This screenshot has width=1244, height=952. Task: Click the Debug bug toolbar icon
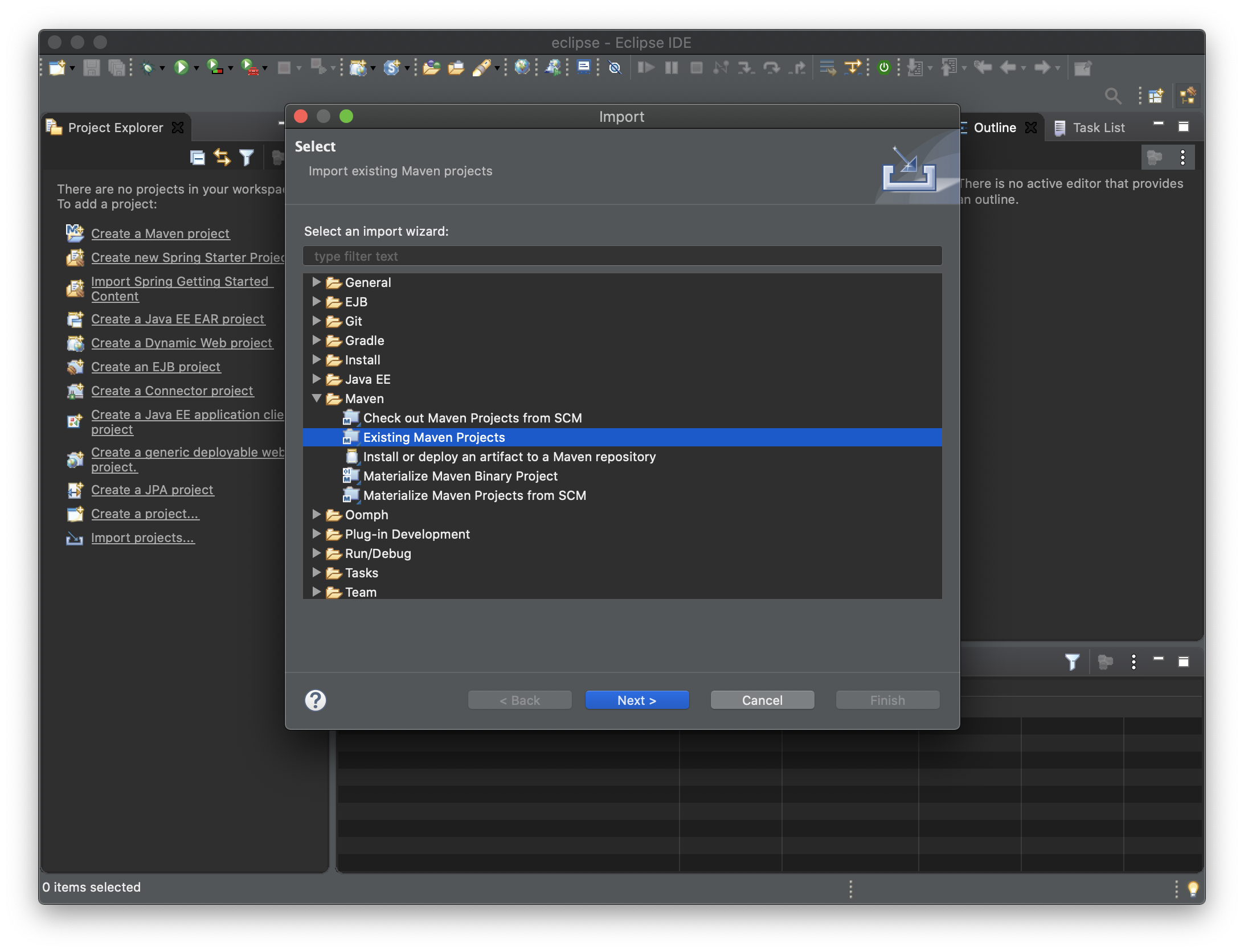[148, 68]
